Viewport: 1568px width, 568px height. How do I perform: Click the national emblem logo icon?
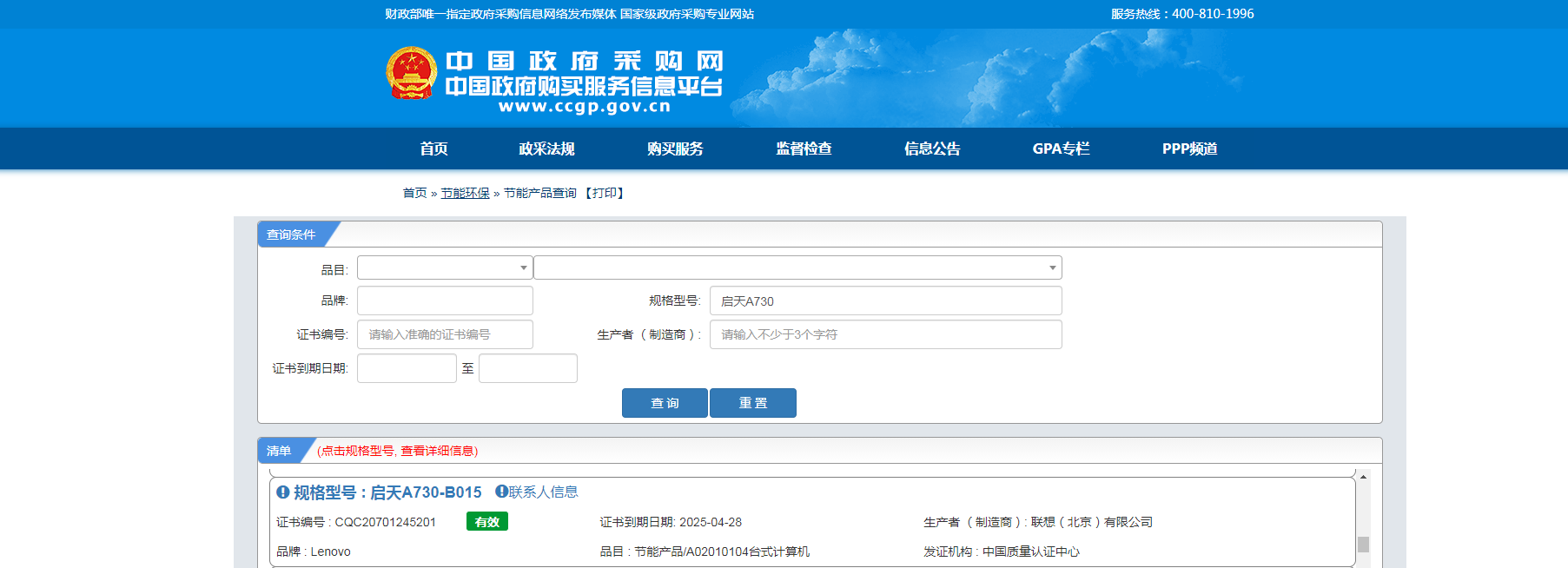(411, 73)
